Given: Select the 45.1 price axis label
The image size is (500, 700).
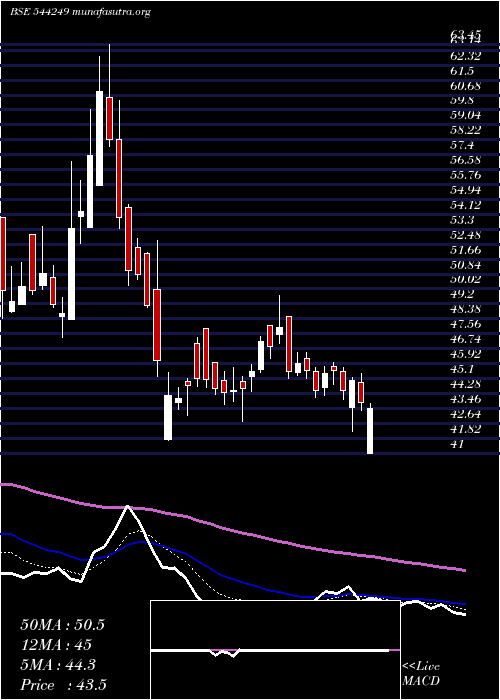Looking at the screenshot, I should pos(462,369).
